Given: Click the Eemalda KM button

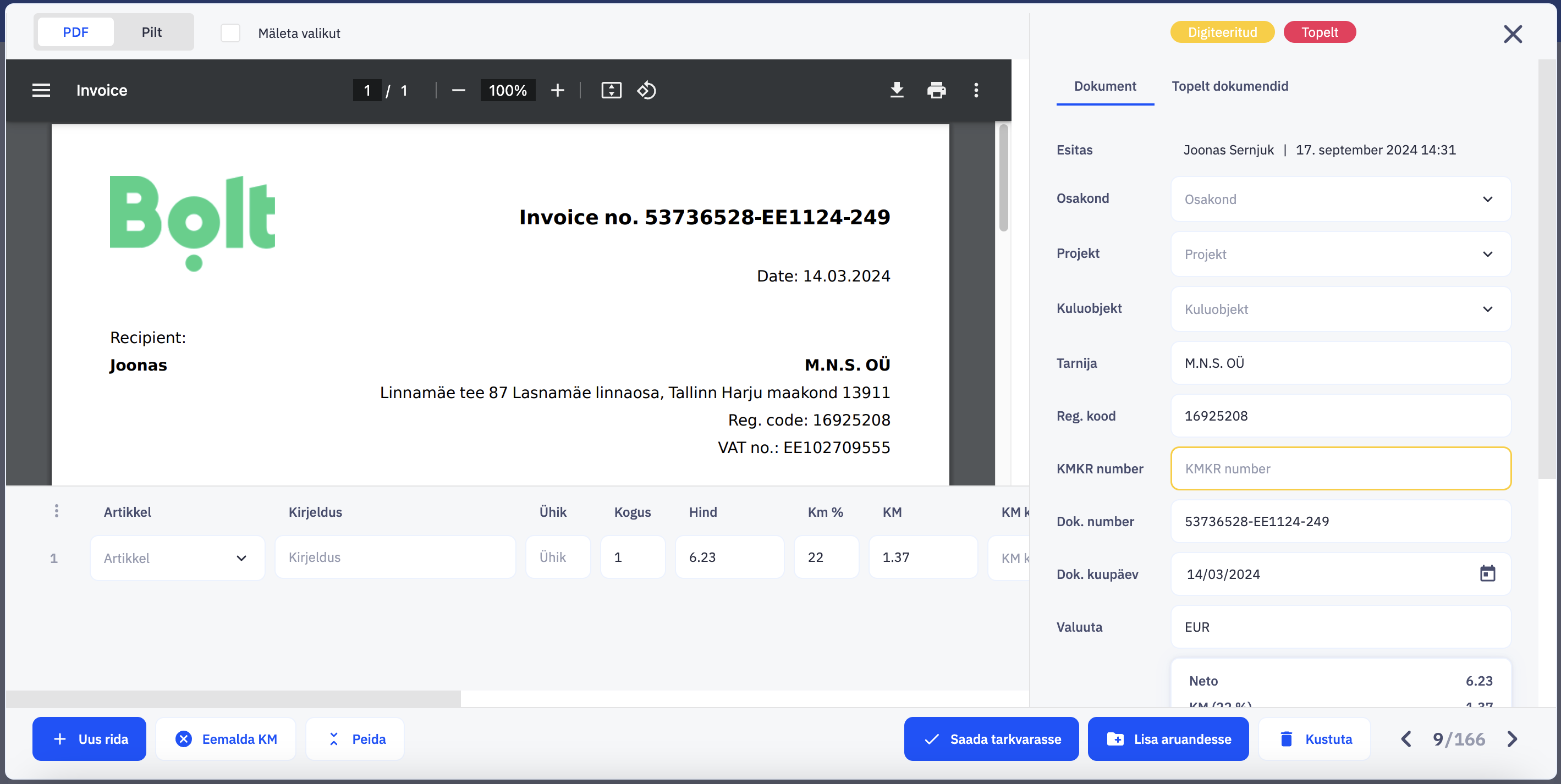Looking at the screenshot, I should pyautogui.click(x=226, y=738).
